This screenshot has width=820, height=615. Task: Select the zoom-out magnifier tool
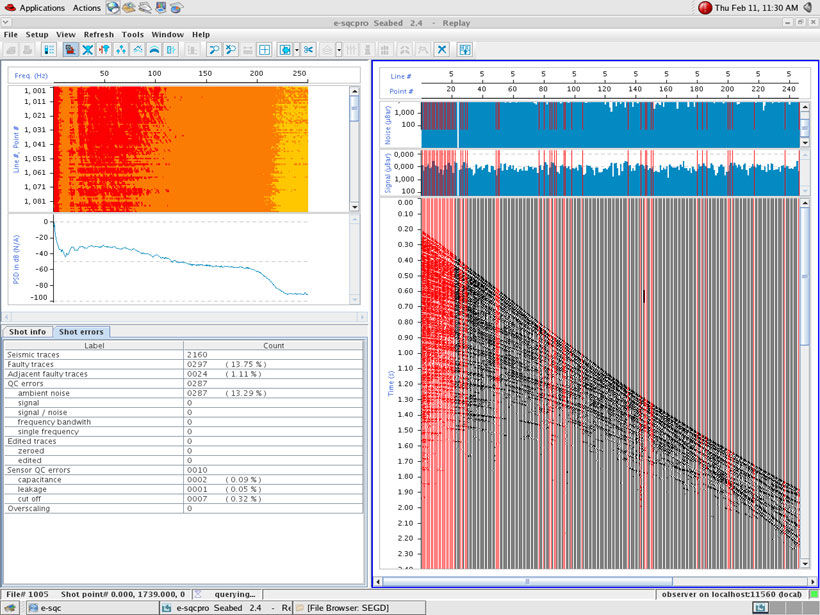[x=229, y=49]
